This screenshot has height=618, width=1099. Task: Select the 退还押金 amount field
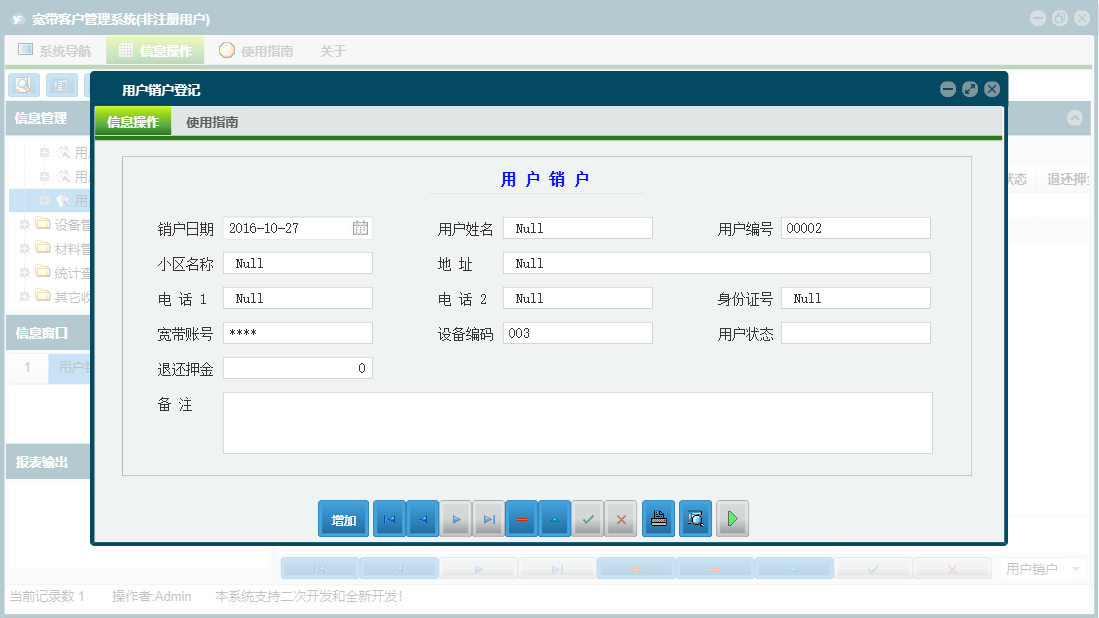(x=298, y=368)
